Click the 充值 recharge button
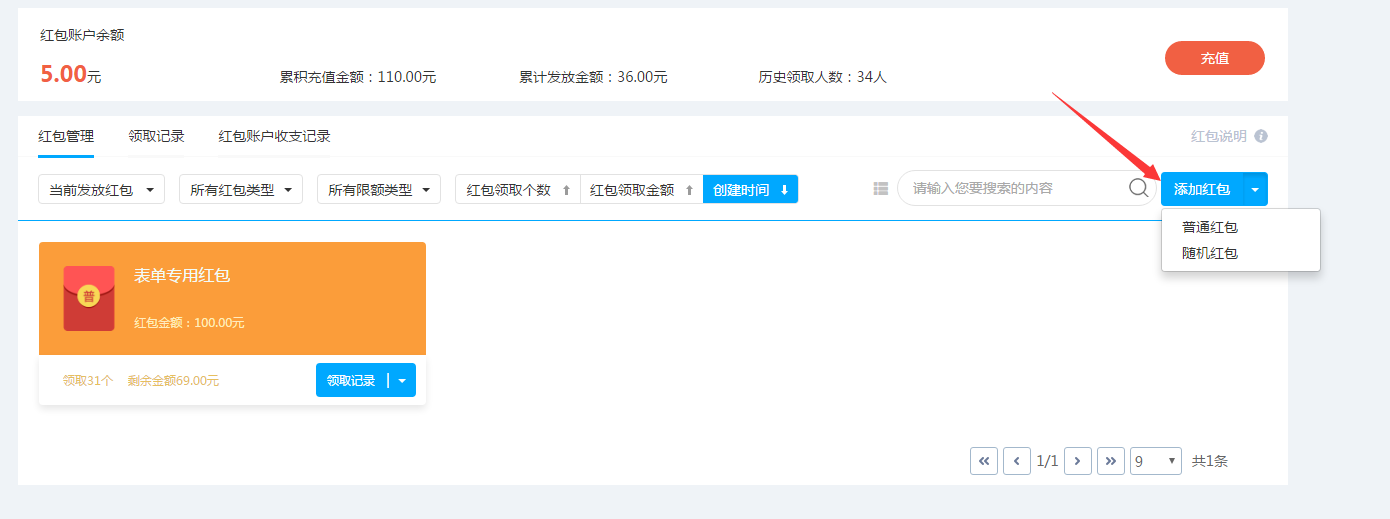 [1214, 58]
